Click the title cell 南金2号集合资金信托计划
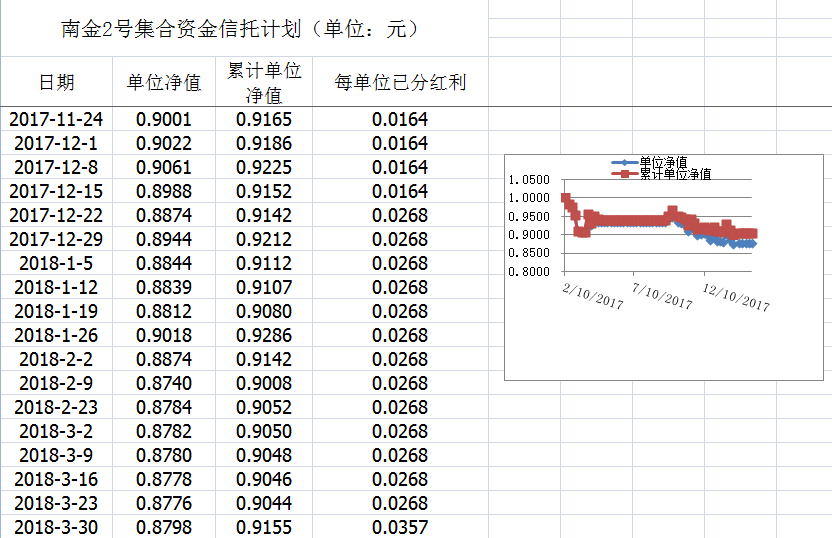 click(x=240, y=29)
